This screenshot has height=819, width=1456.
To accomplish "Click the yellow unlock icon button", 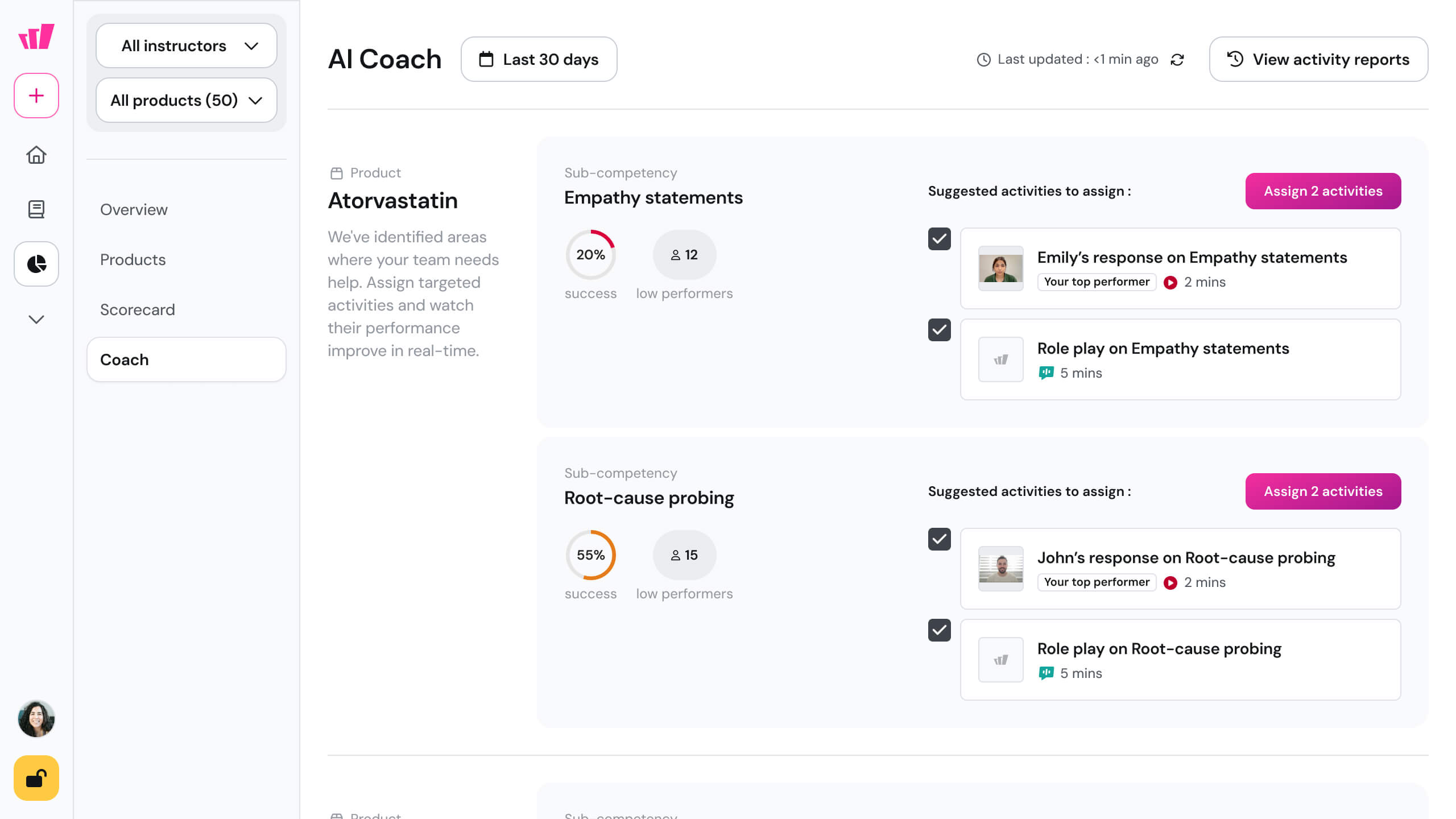I will tap(36, 778).
